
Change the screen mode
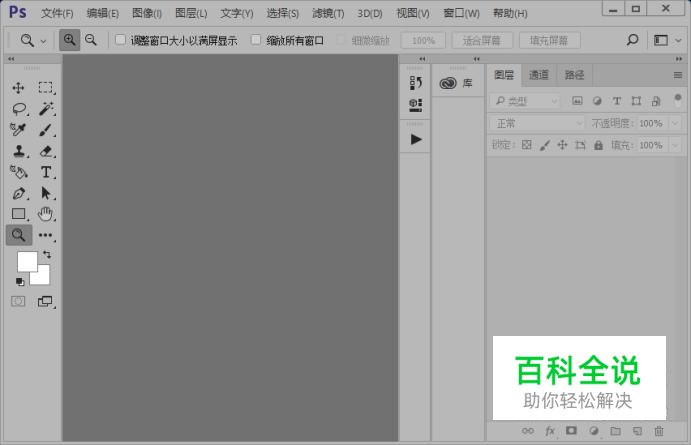pos(45,301)
